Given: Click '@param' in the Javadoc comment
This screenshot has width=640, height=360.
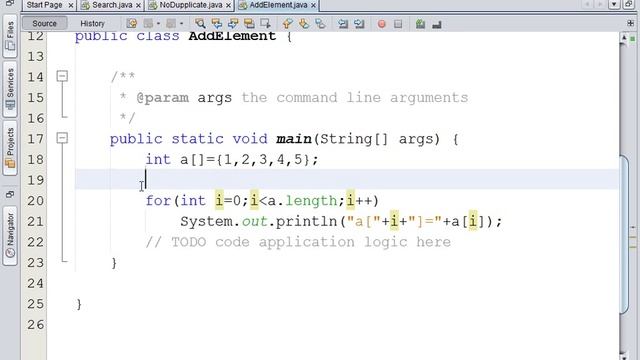Looking at the screenshot, I should pos(162,98).
